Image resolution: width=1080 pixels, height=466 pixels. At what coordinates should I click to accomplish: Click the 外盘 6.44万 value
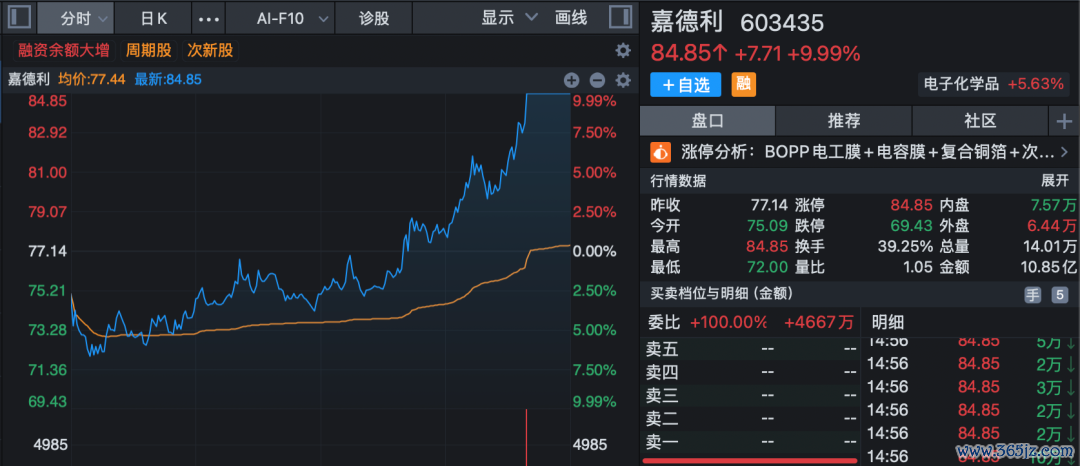point(1053,226)
